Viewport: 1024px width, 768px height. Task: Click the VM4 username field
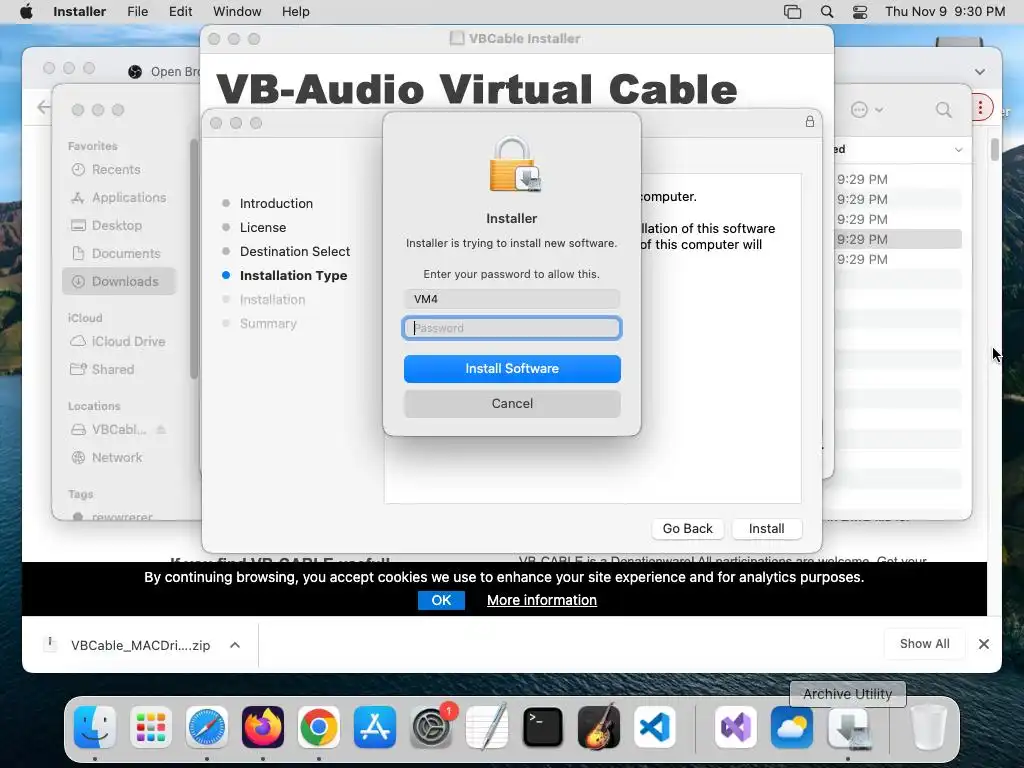click(512, 299)
